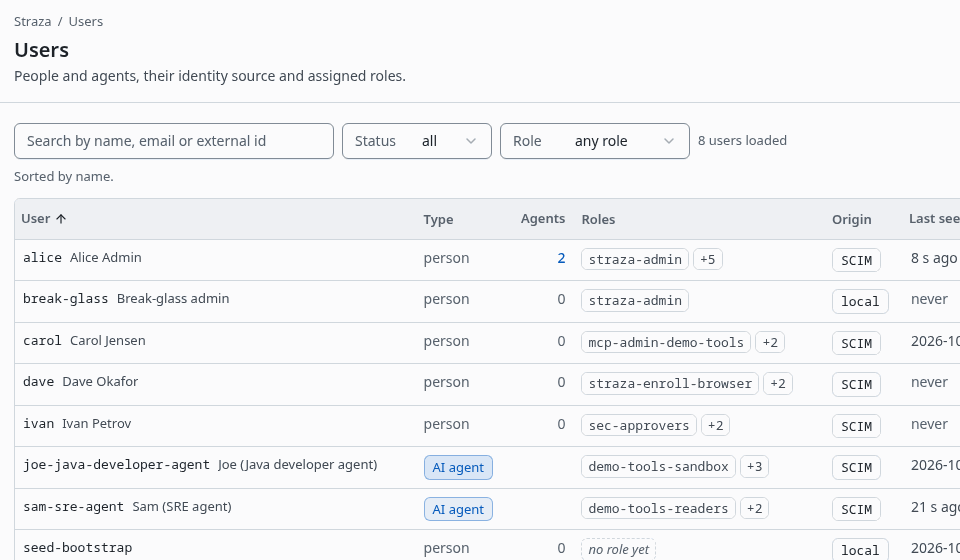
Task: Open the Role filter dropdown
Action: pos(594,141)
